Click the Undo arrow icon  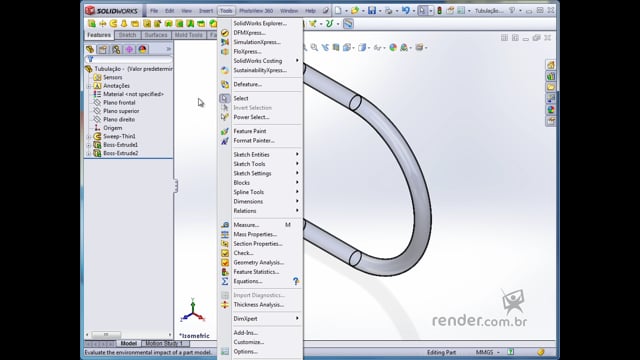pos(405,11)
